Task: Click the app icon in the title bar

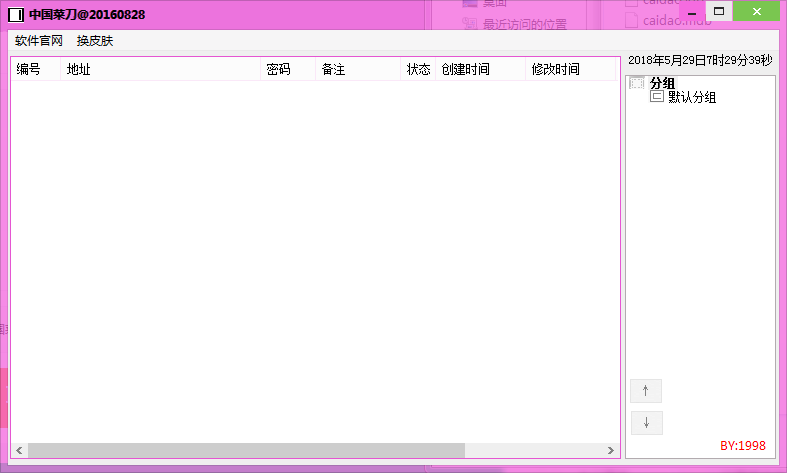Action: [x=16, y=15]
